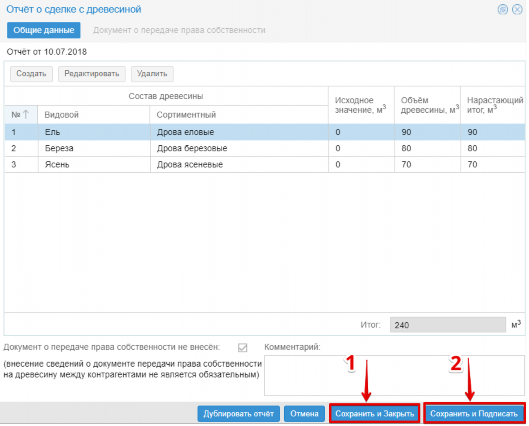Click the Отмена button
Screen dimensions: 529x426
coord(304,414)
